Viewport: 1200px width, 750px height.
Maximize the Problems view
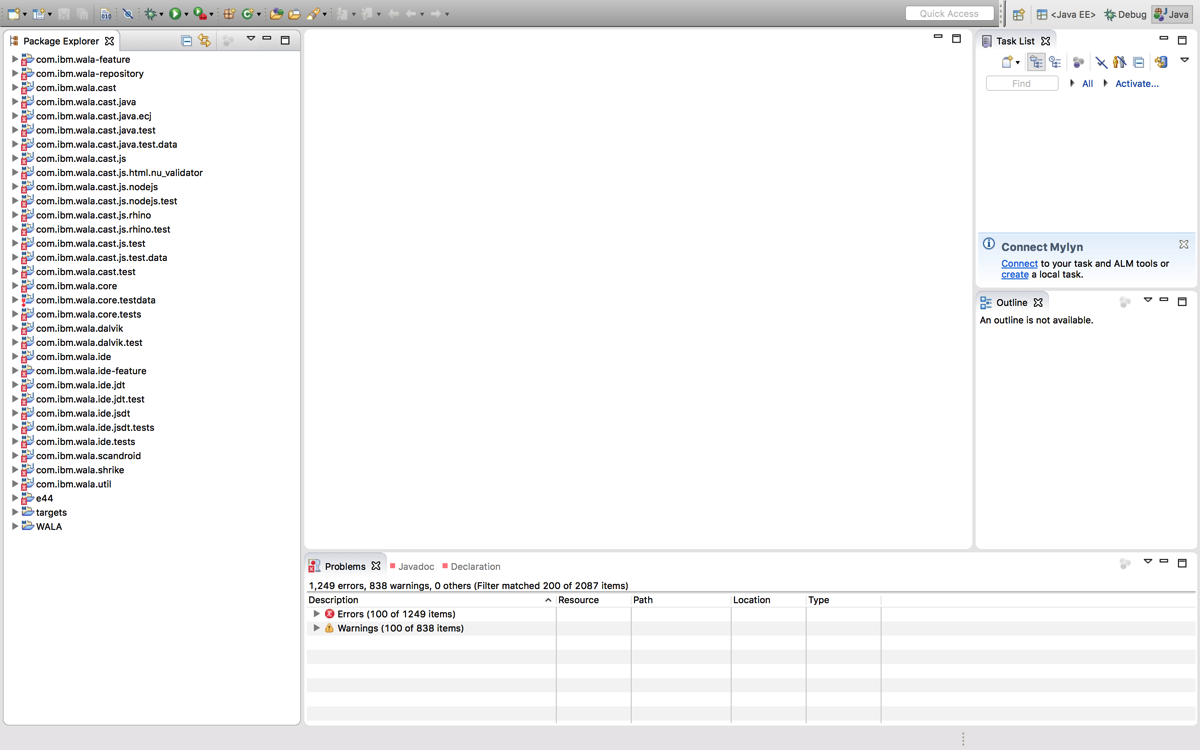click(1182, 563)
